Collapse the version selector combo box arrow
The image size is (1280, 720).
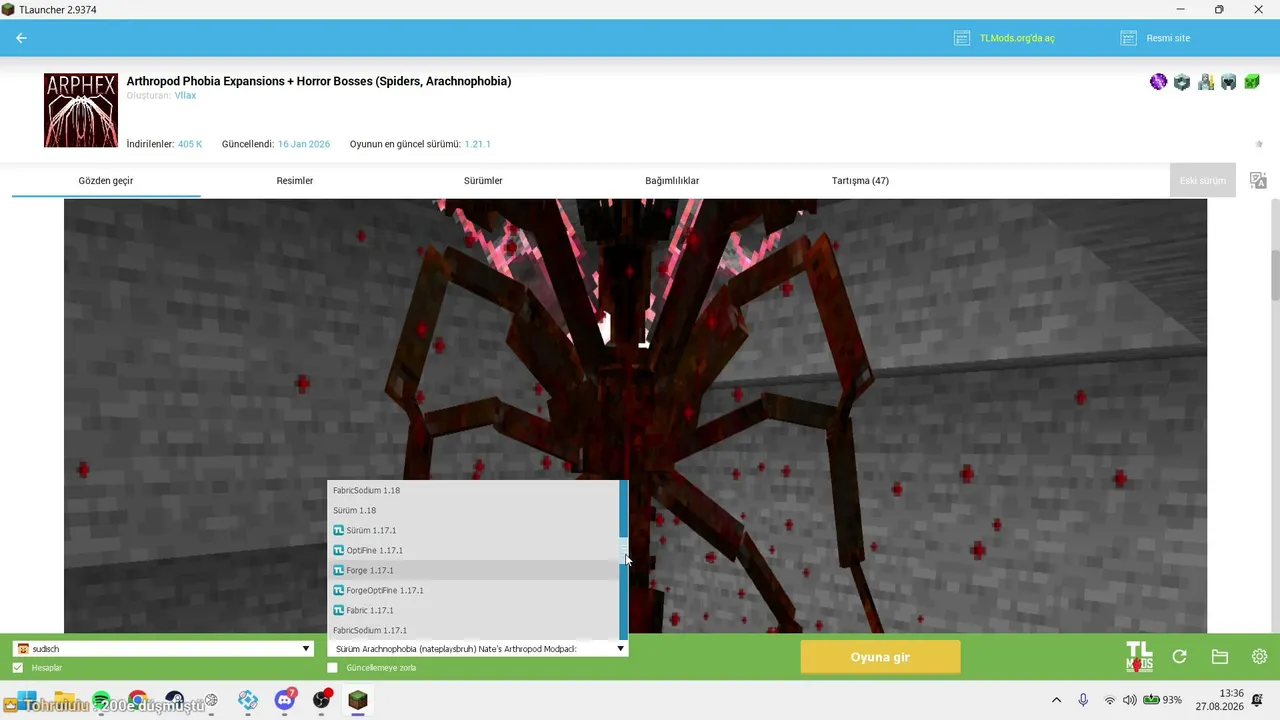pos(621,649)
